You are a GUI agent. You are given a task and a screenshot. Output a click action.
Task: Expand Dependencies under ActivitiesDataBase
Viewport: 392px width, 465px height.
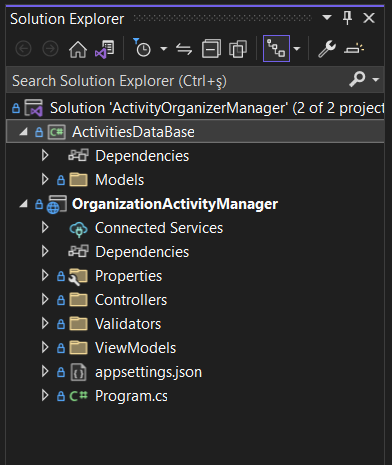click(x=45, y=155)
